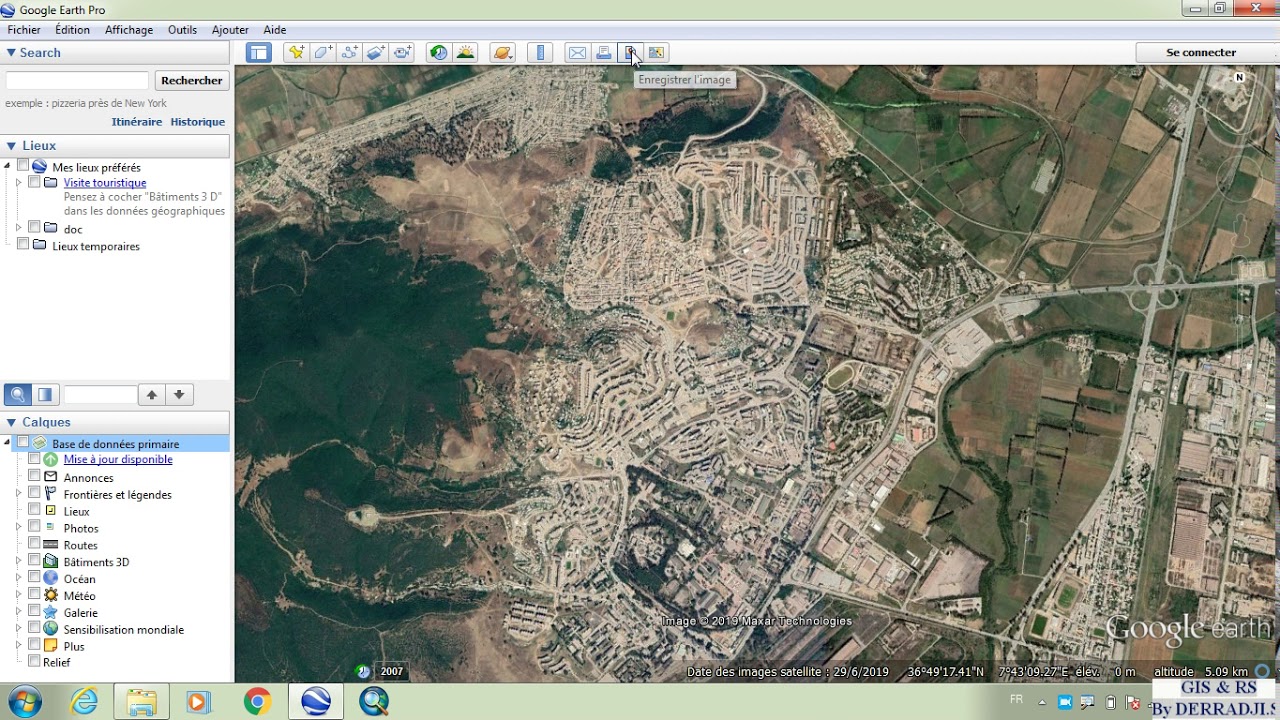Open the Outils menu
This screenshot has width=1280, height=720.
tap(182, 30)
